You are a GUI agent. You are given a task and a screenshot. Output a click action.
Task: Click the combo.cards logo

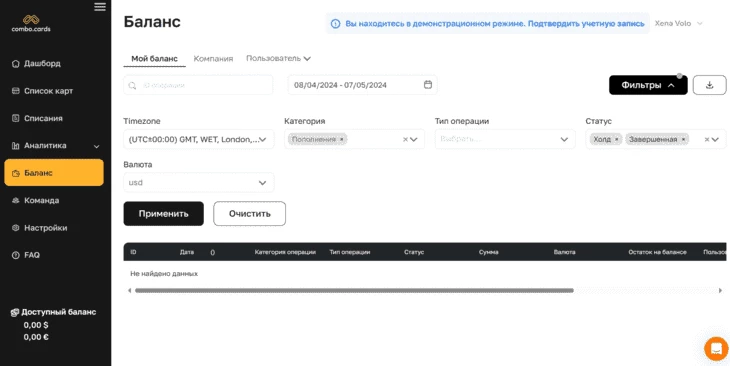31,23
